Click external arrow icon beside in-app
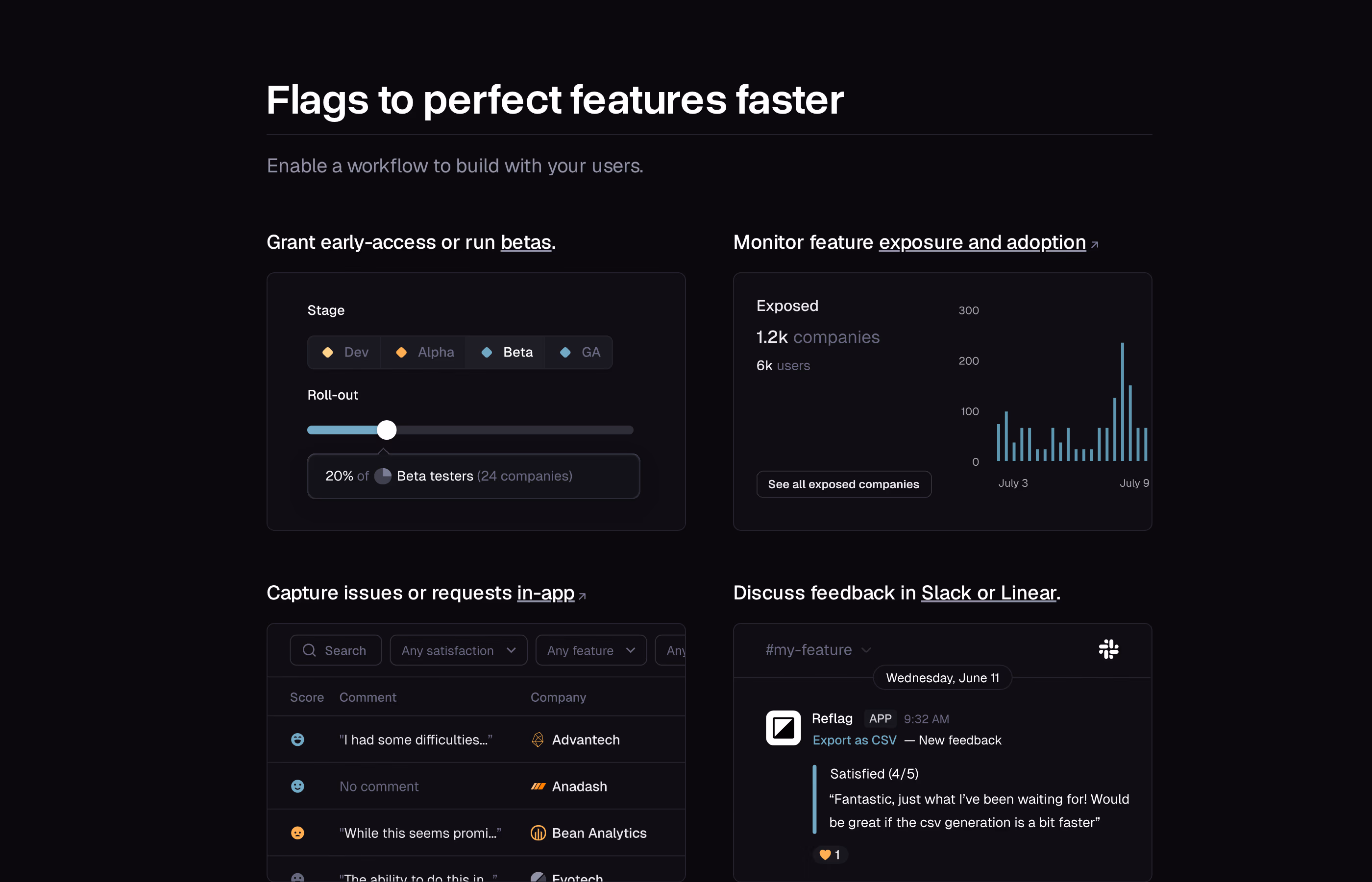The width and height of the screenshot is (1372, 882). [x=582, y=596]
